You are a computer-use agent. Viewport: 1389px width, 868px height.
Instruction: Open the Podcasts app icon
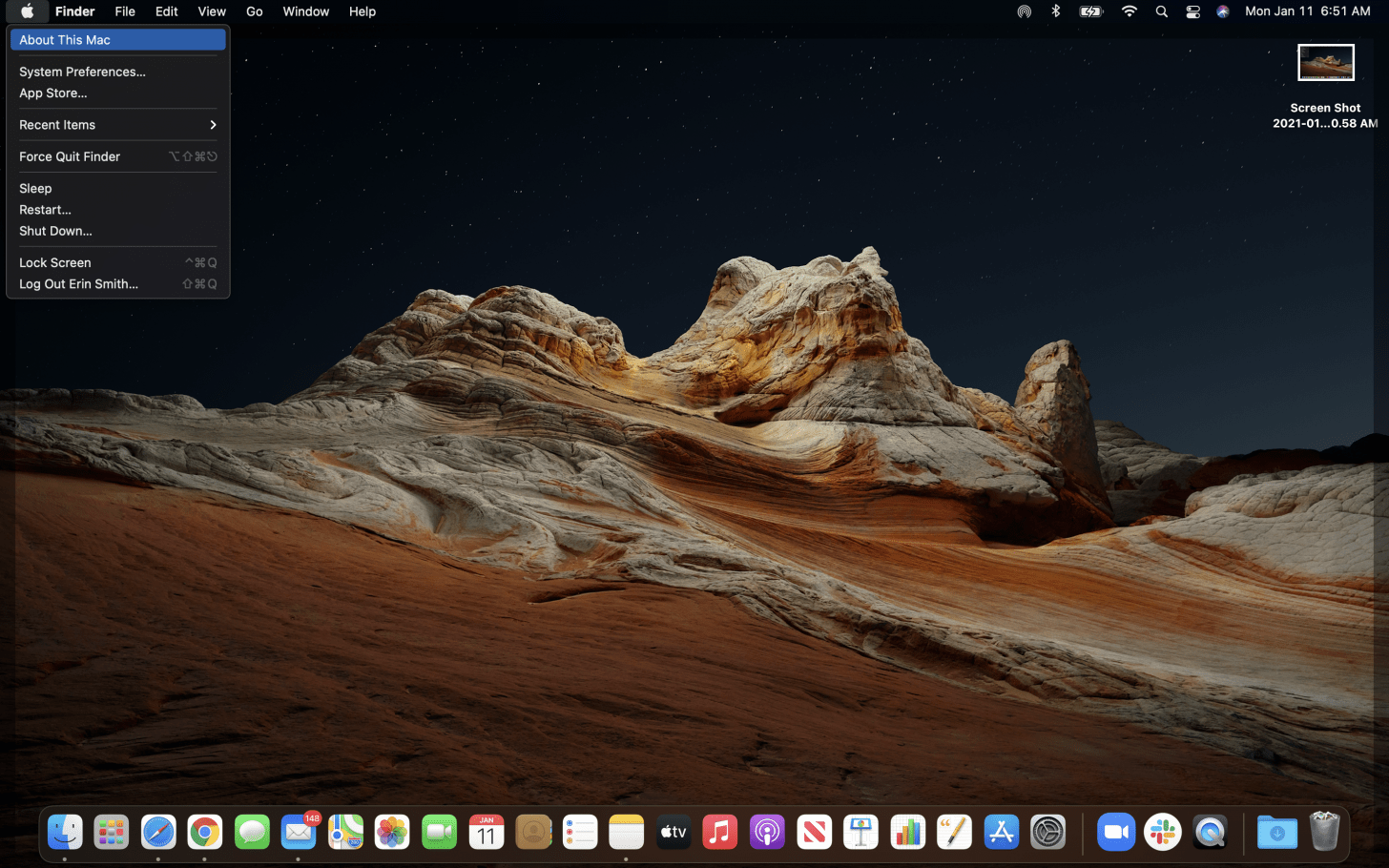coord(767,833)
